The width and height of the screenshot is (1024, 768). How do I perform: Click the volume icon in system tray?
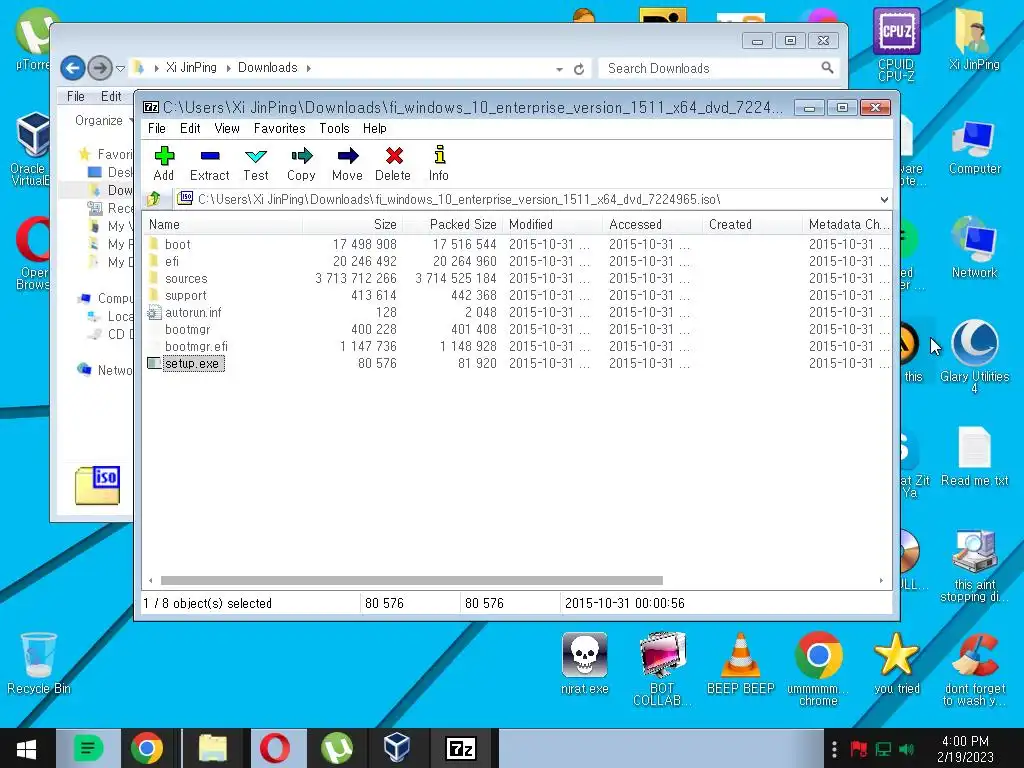pyautogui.click(x=906, y=749)
